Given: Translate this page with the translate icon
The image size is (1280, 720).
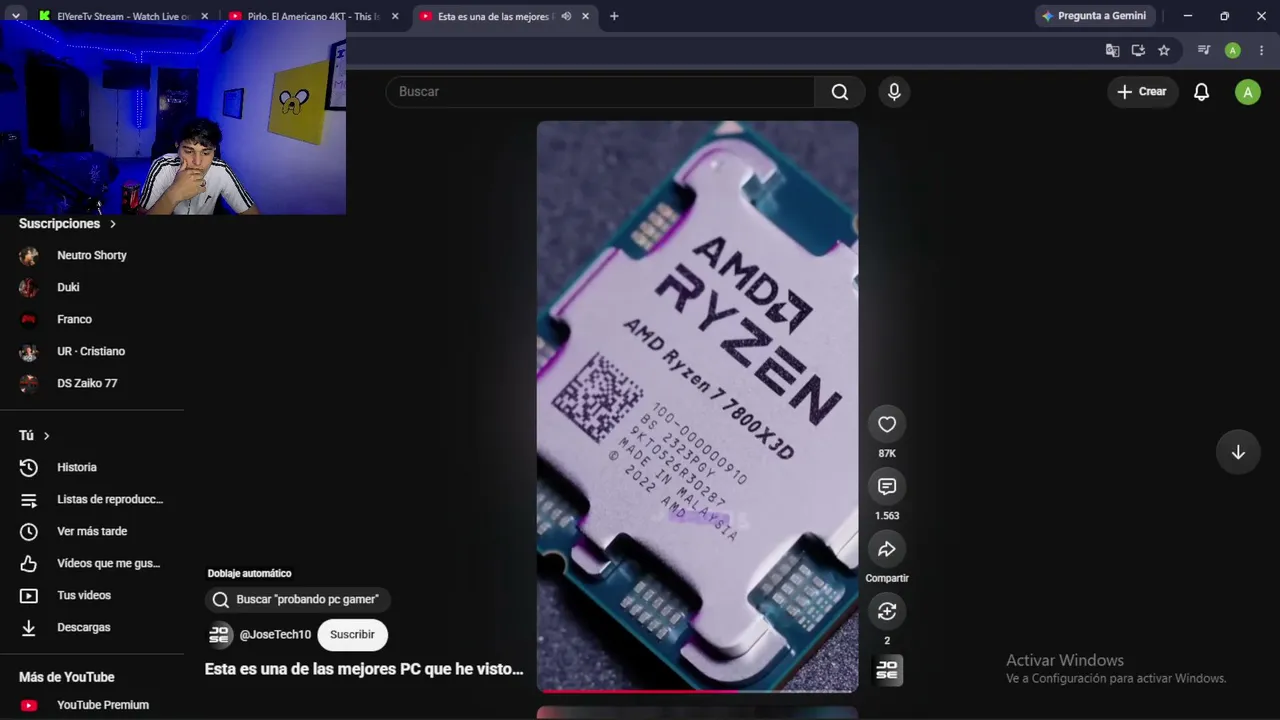Looking at the screenshot, I should pos(1112,50).
